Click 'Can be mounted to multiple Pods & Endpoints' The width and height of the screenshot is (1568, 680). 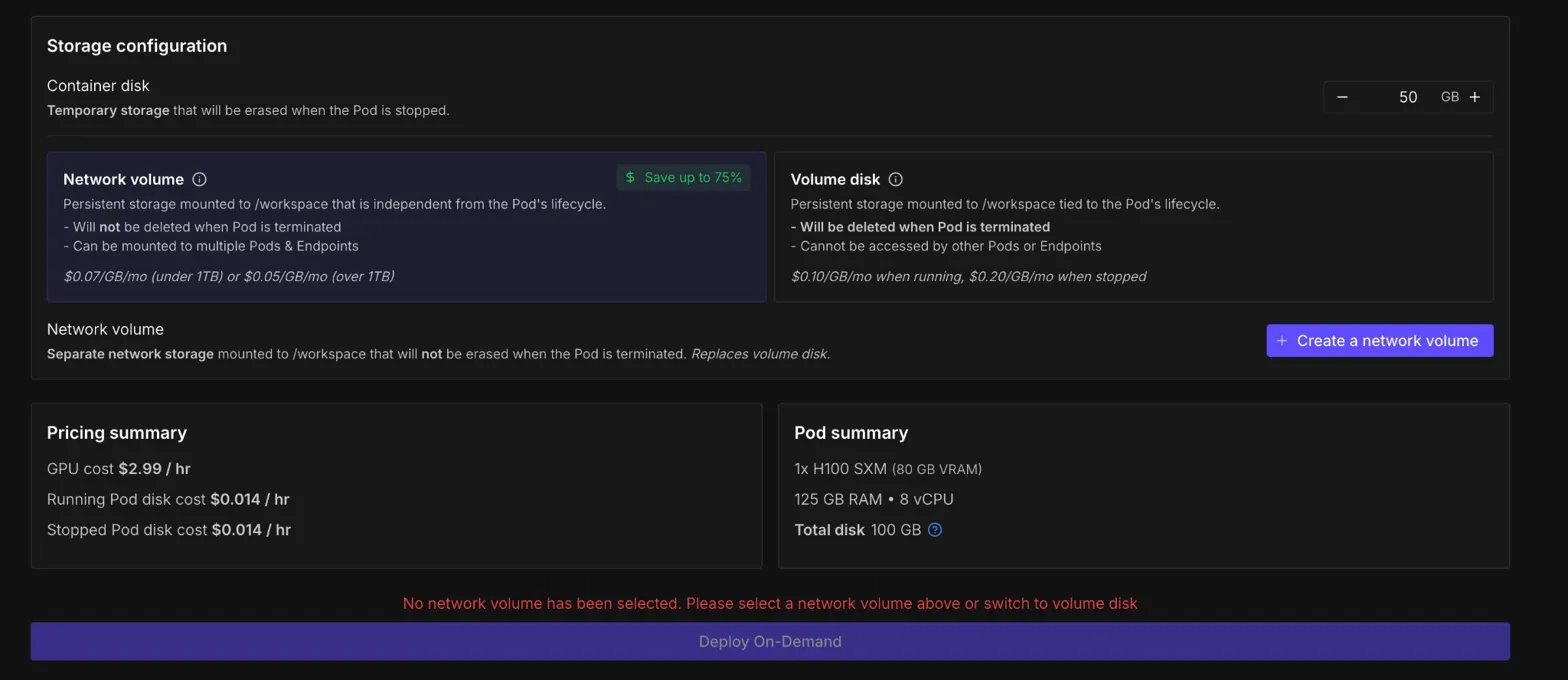[x=211, y=246]
